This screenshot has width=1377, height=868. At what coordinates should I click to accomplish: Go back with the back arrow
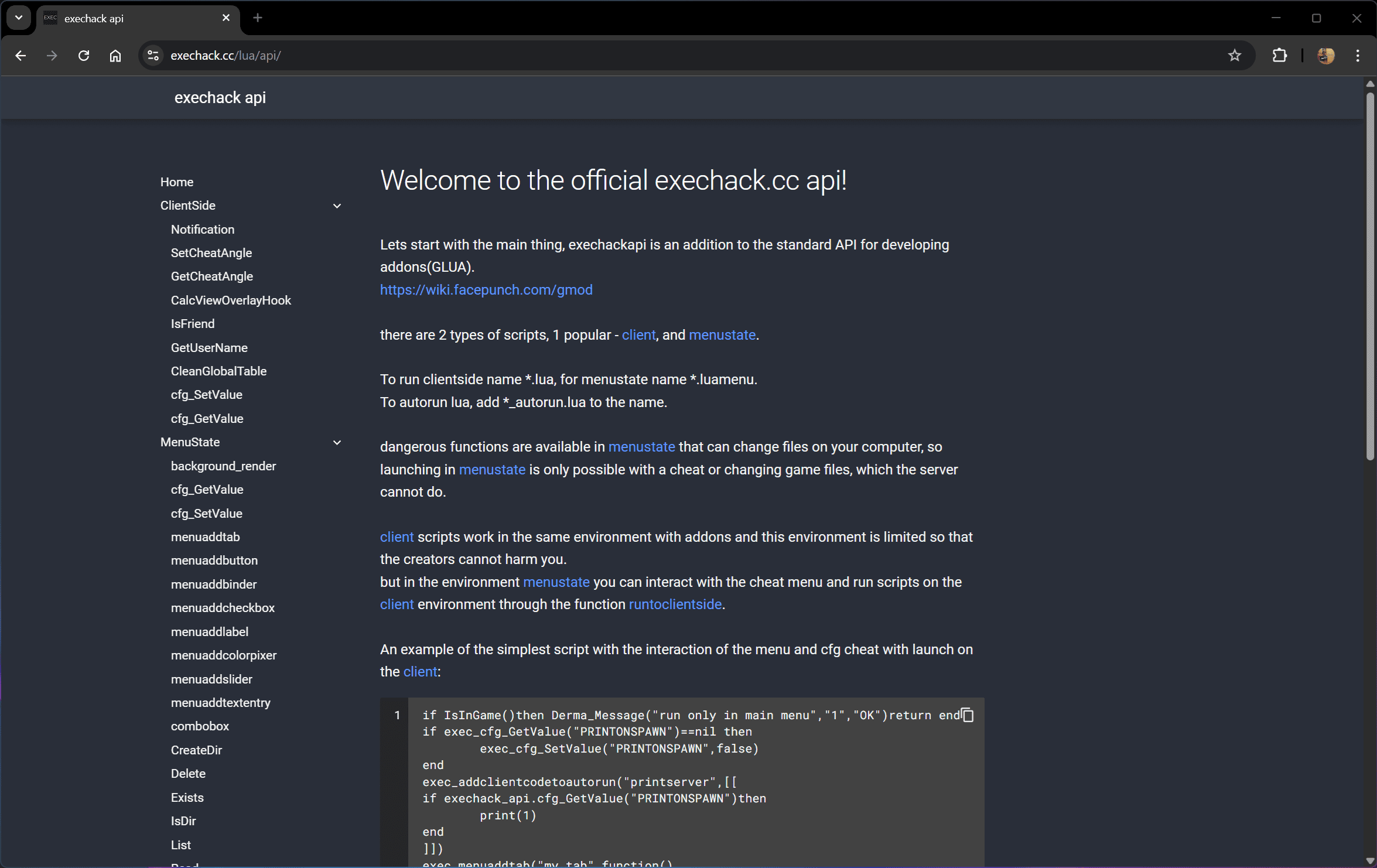tap(21, 56)
